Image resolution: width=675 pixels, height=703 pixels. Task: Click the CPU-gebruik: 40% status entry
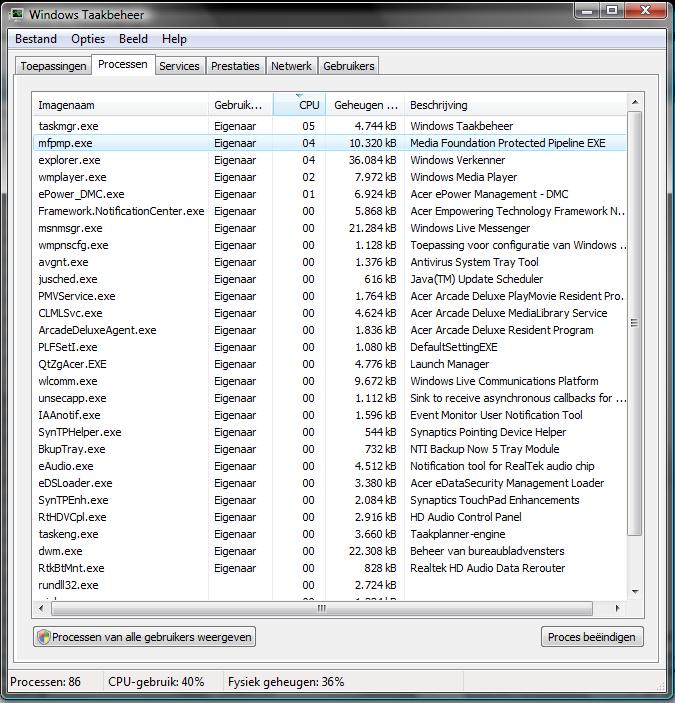pyautogui.click(x=156, y=682)
